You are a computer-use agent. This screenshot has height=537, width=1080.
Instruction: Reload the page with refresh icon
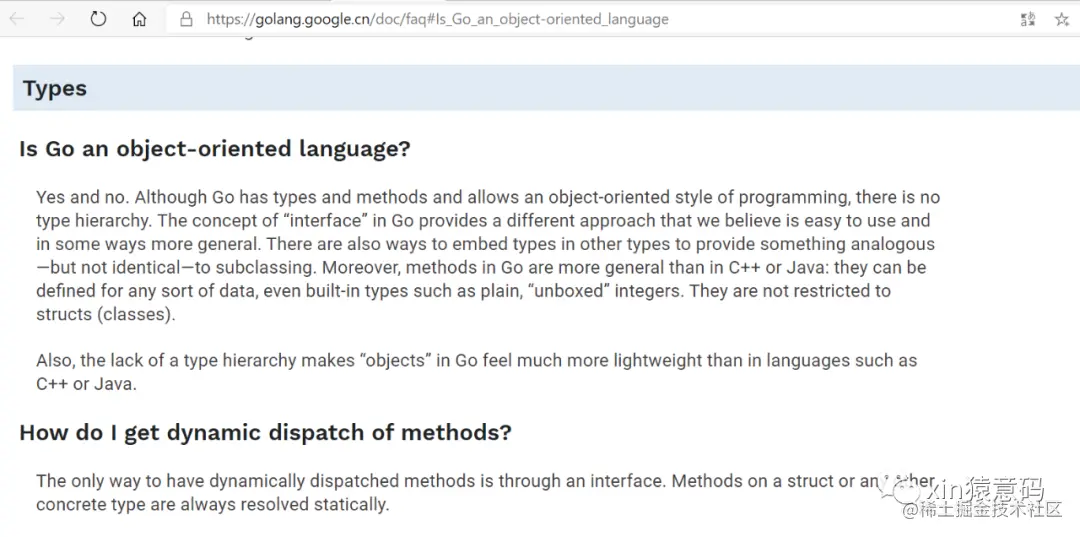(98, 19)
